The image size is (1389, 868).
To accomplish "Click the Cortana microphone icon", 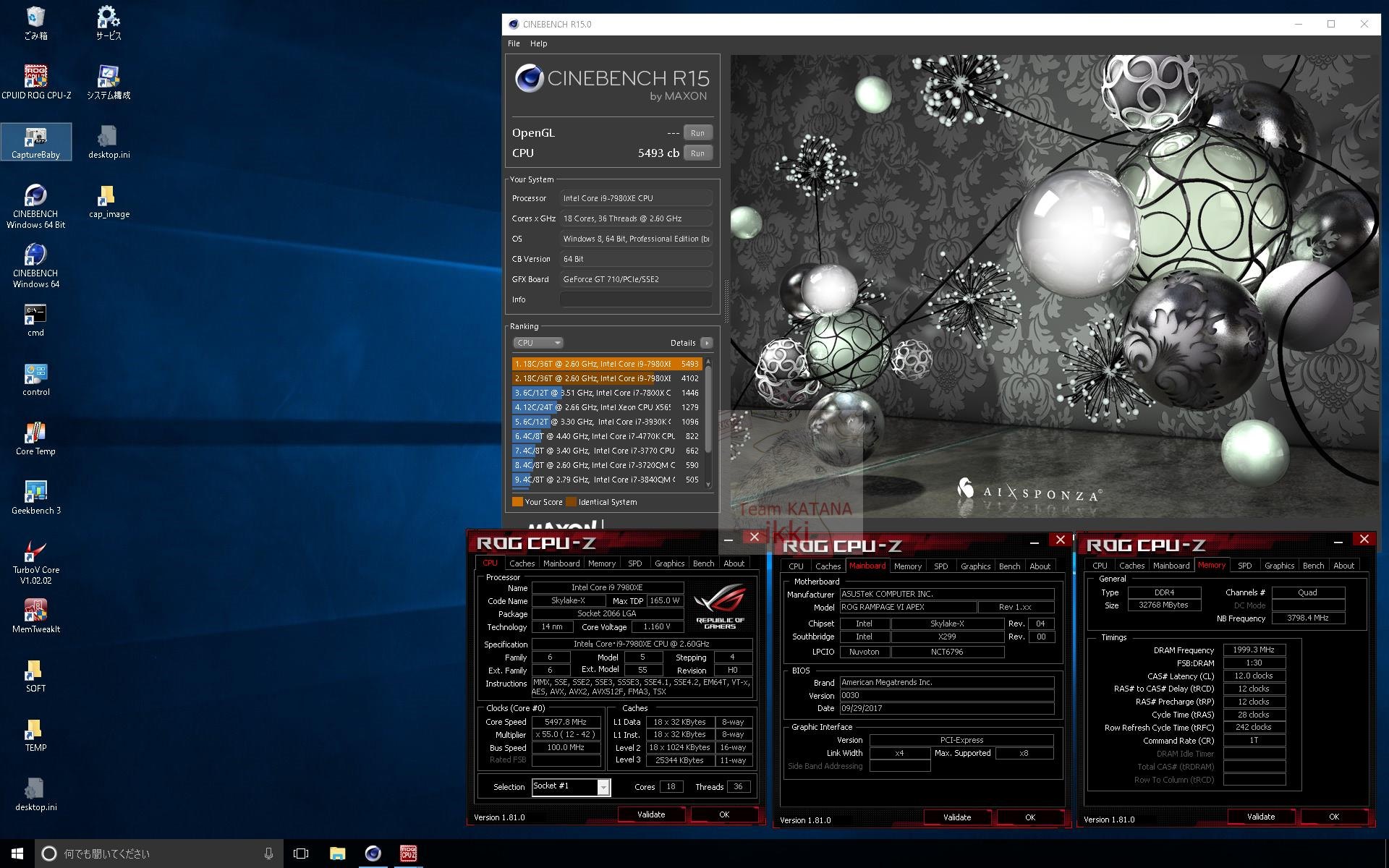I will tap(268, 854).
